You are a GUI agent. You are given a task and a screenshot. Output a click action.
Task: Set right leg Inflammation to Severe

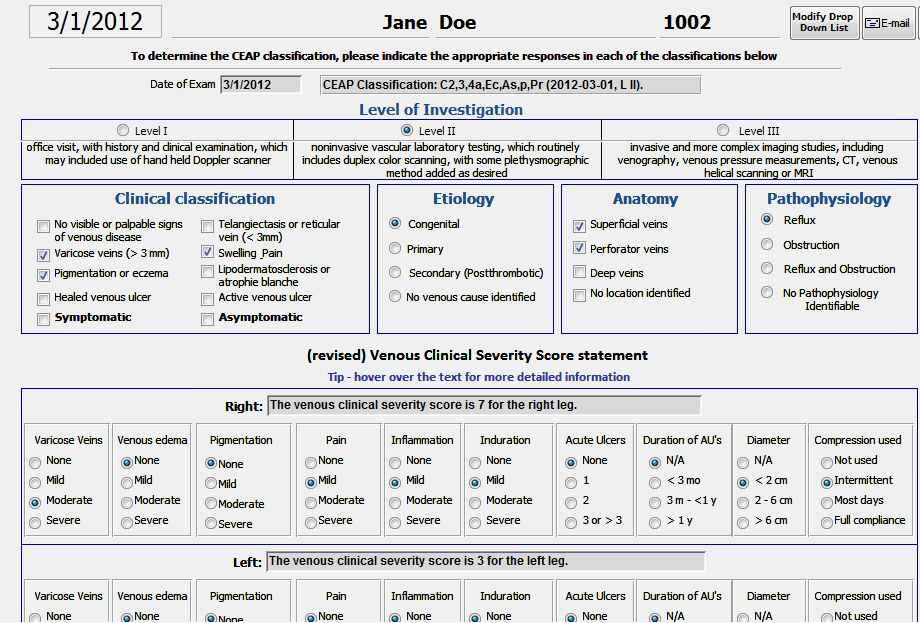click(x=395, y=523)
